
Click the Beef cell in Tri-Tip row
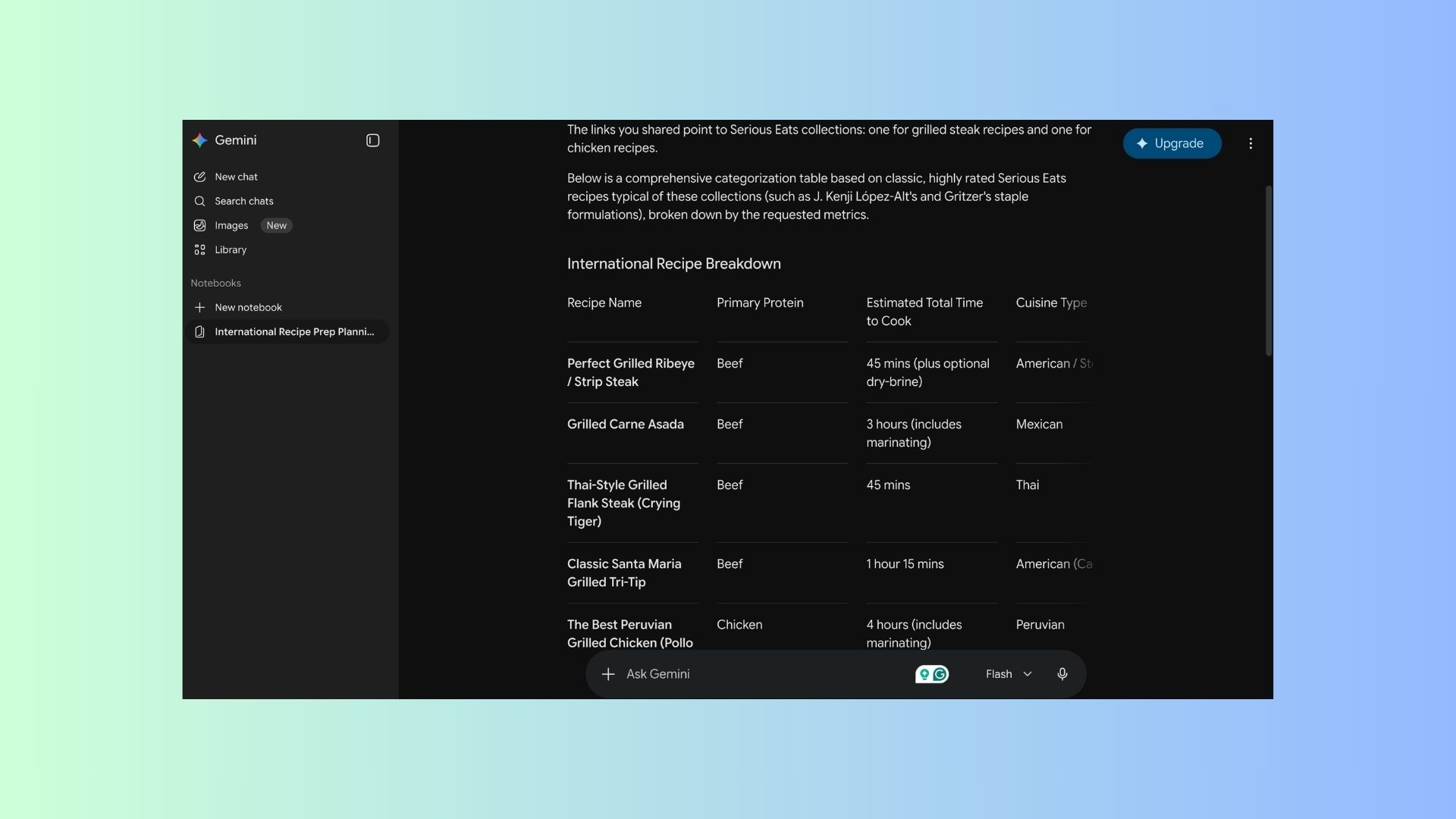click(x=730, y=563)
